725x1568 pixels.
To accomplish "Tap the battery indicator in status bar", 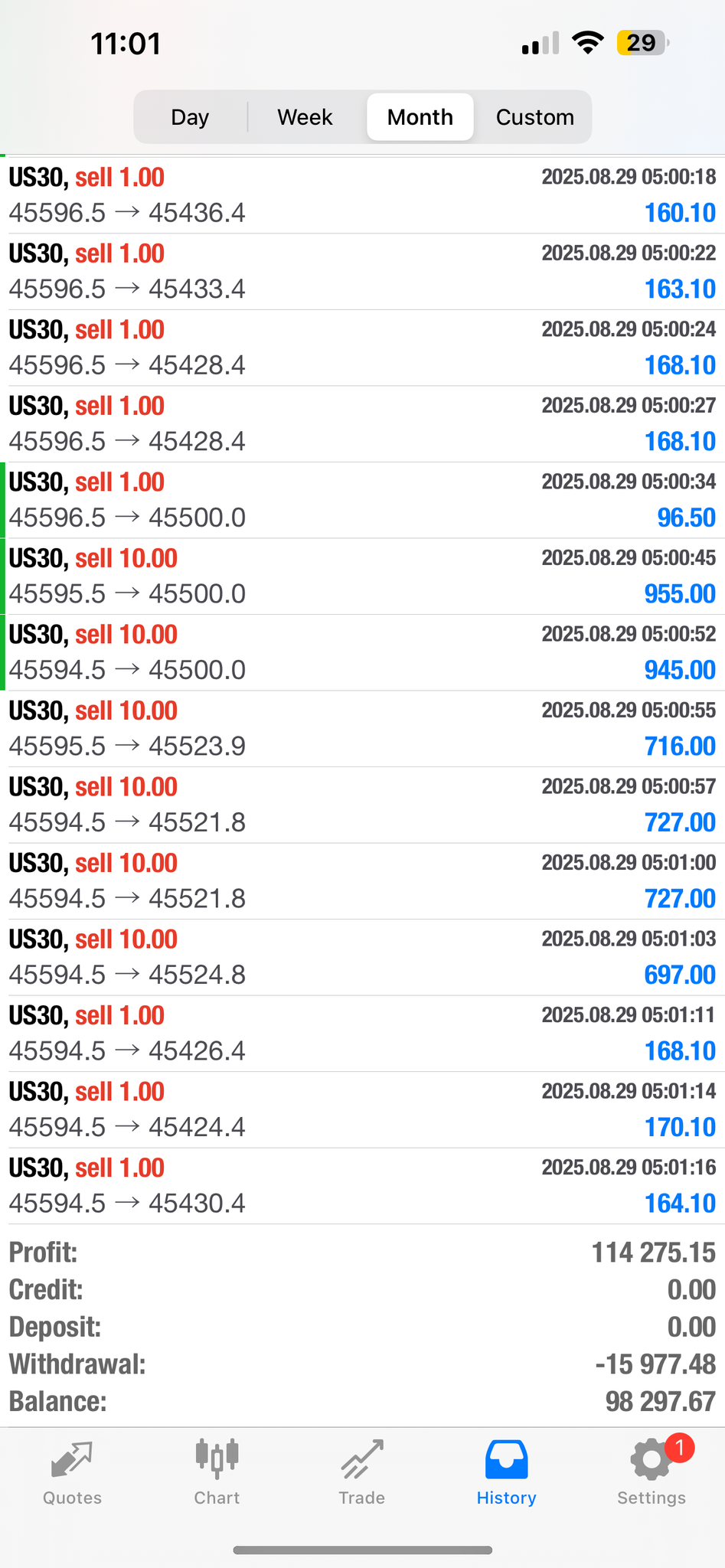I will click(x=642, y=43).
